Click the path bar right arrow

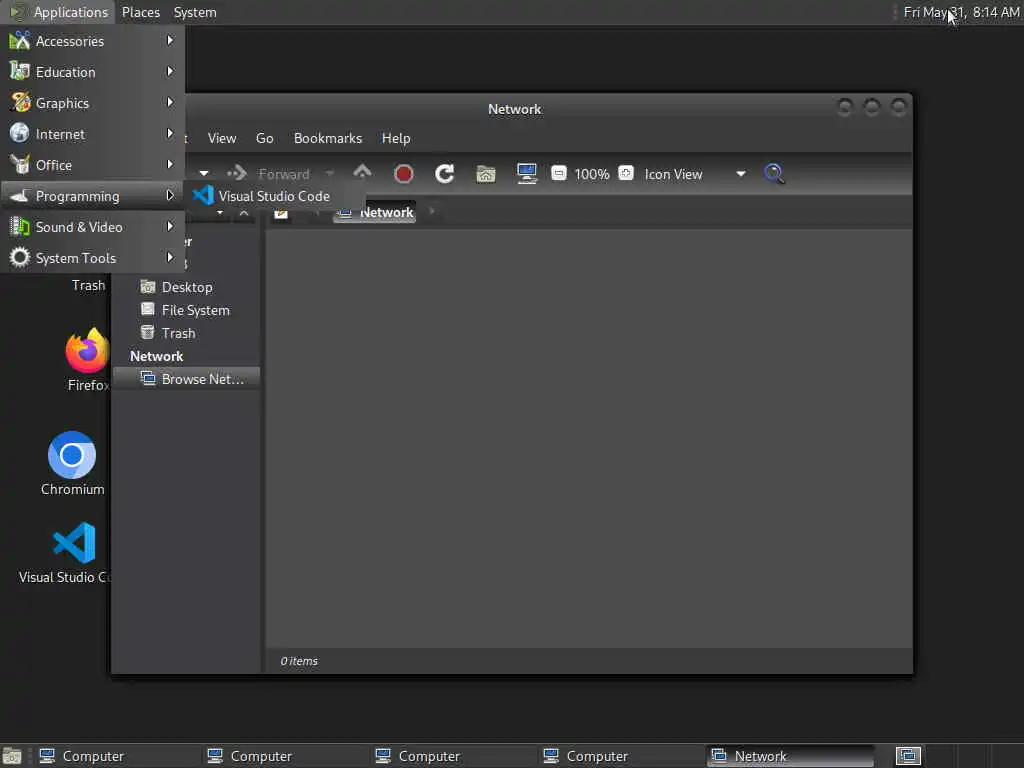[x=432, y=212]
